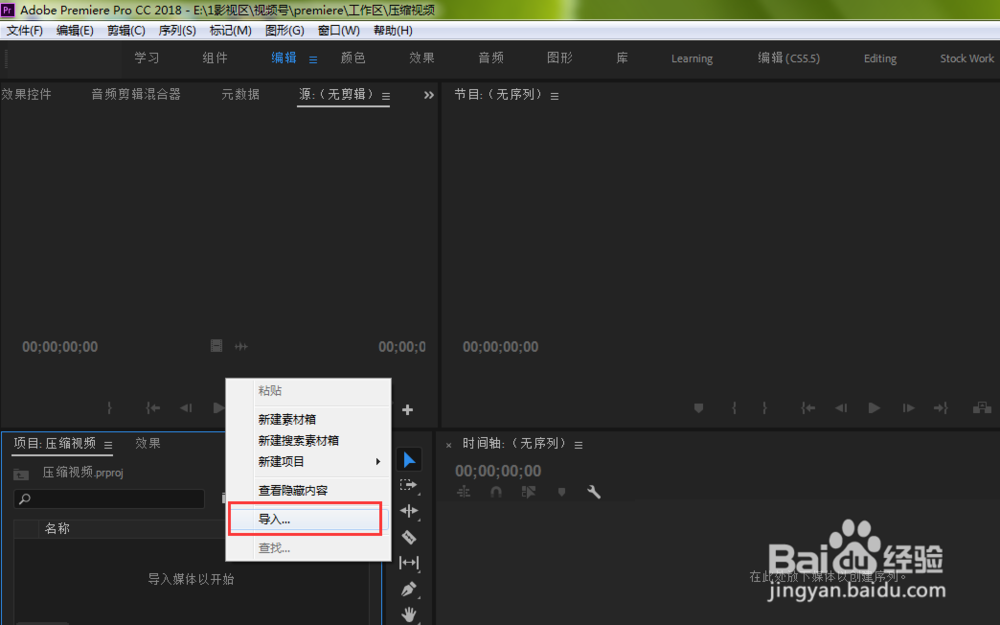Switch to the 效果 workspace
This screenshot has width=1000, height=625.
(422, 58)
